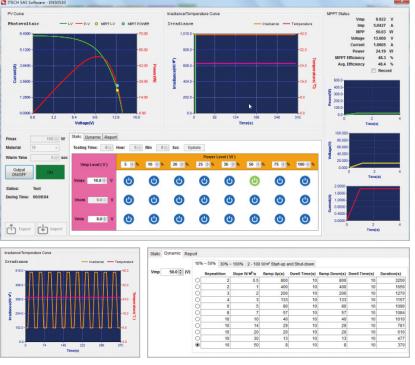Click the bottom-row power icon under 10% column
The height and width of the screenshot is (365, 415).
154,219
